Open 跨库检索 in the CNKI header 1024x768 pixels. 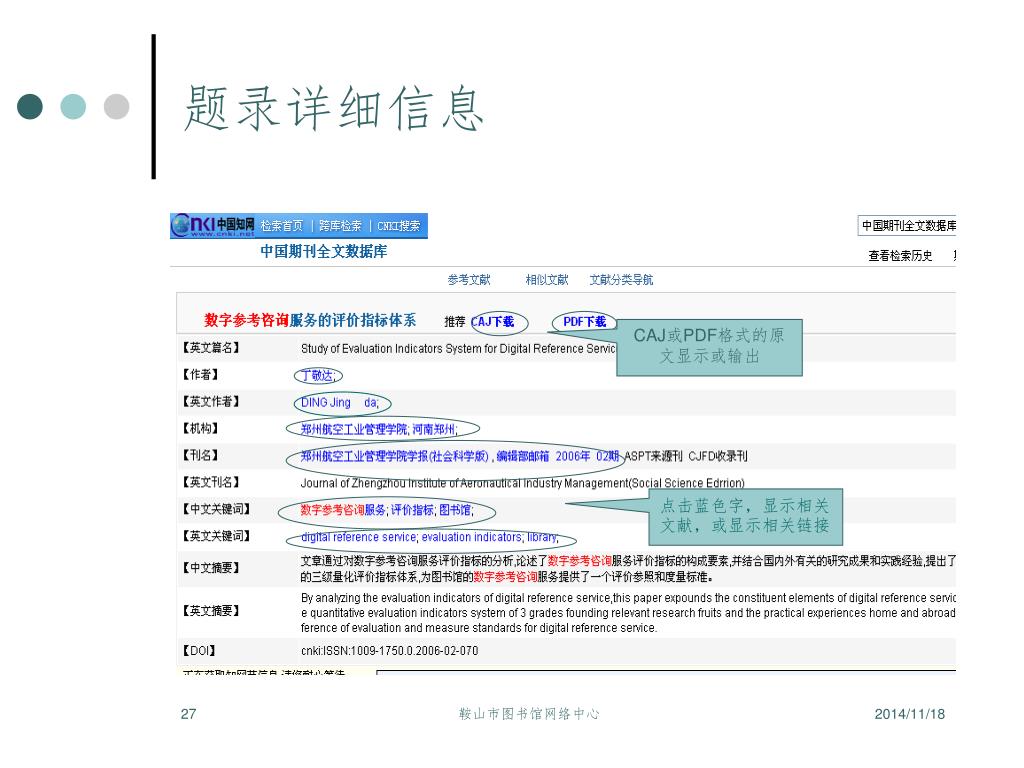pos(340,226)
